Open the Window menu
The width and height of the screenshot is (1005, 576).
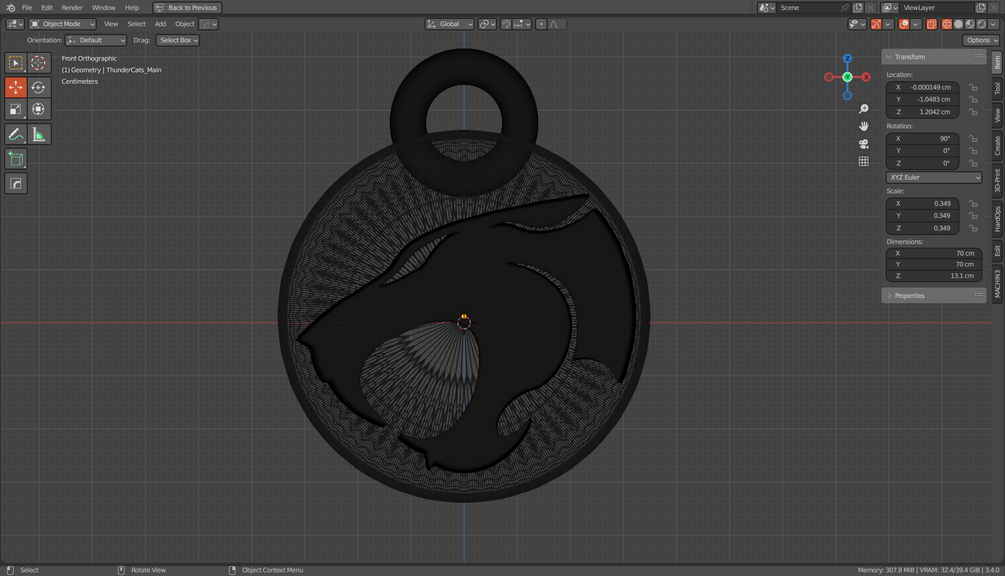[103, 8]
